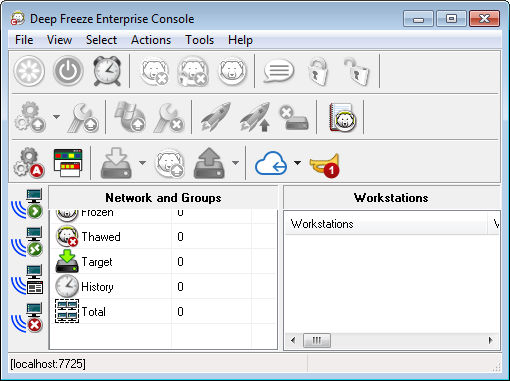Click the cloud with arrow icon
Screen dimensions: 510x381
click(x=271, y=163)
